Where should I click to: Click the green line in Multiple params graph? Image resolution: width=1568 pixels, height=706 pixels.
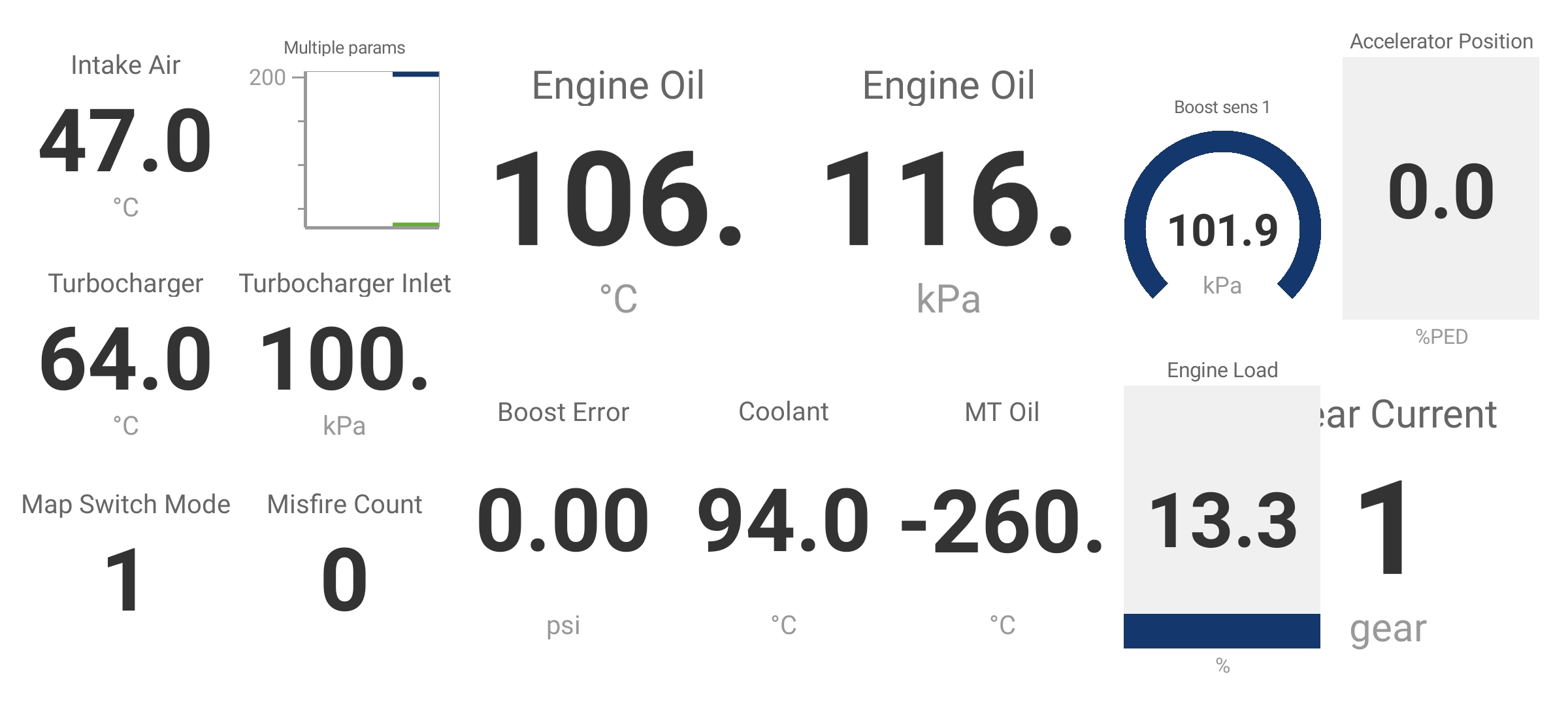pos(416,225)
